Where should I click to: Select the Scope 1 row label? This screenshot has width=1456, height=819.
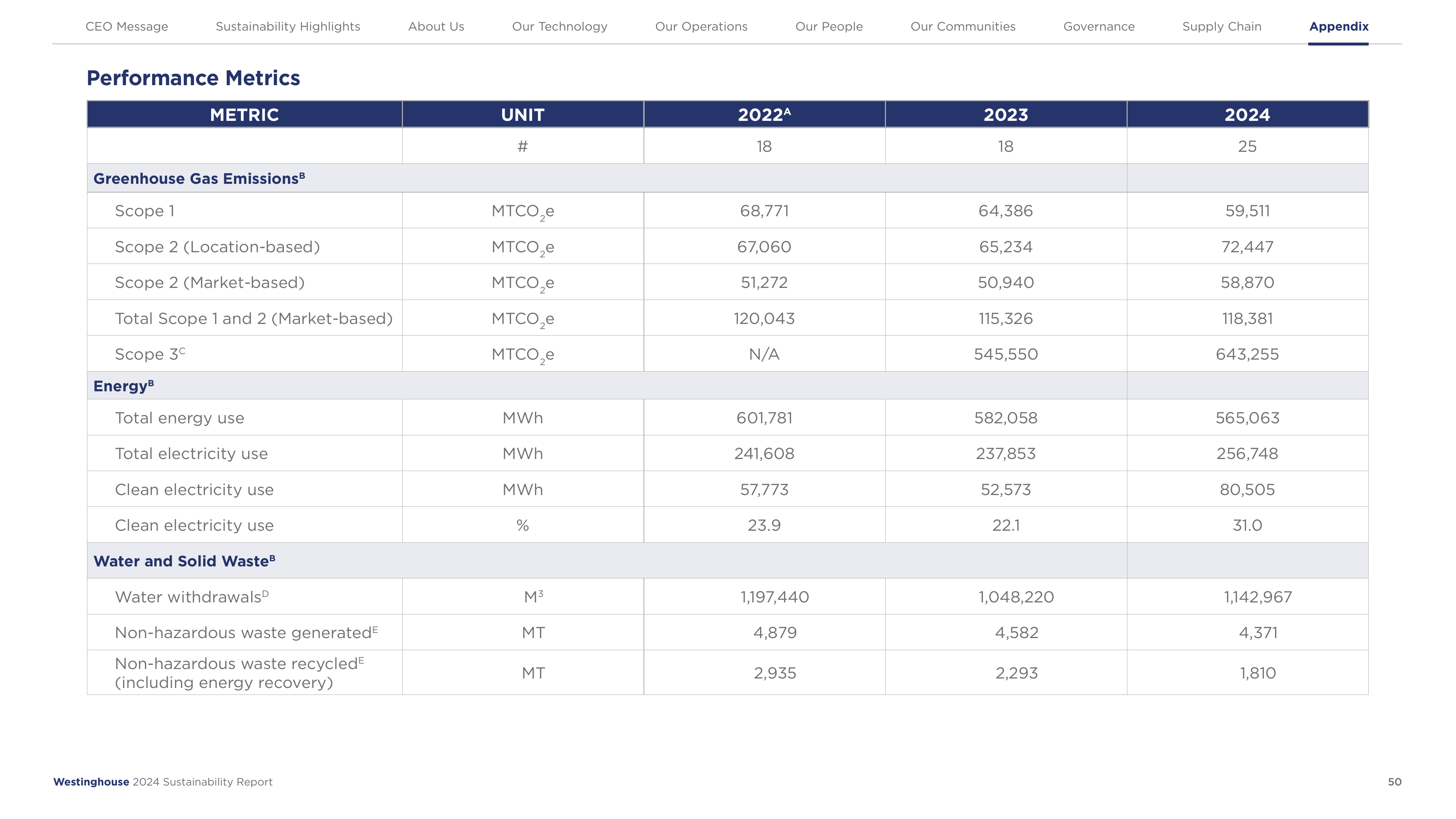point(145,211)
